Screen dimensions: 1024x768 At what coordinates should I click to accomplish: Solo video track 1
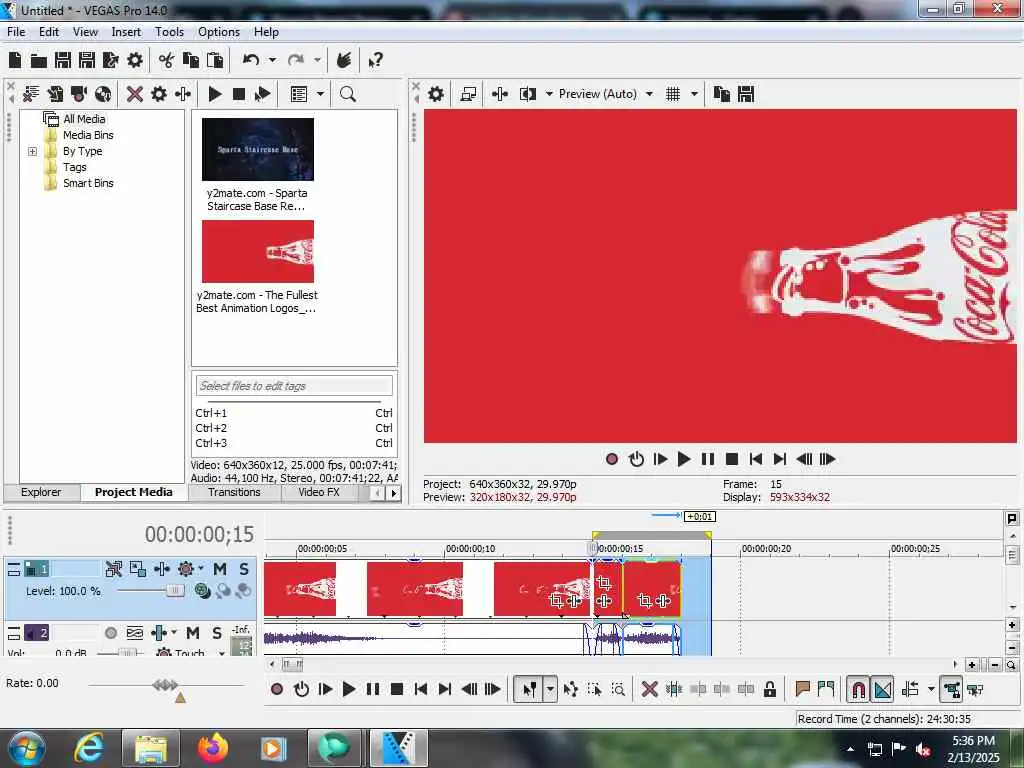(244, 569)
